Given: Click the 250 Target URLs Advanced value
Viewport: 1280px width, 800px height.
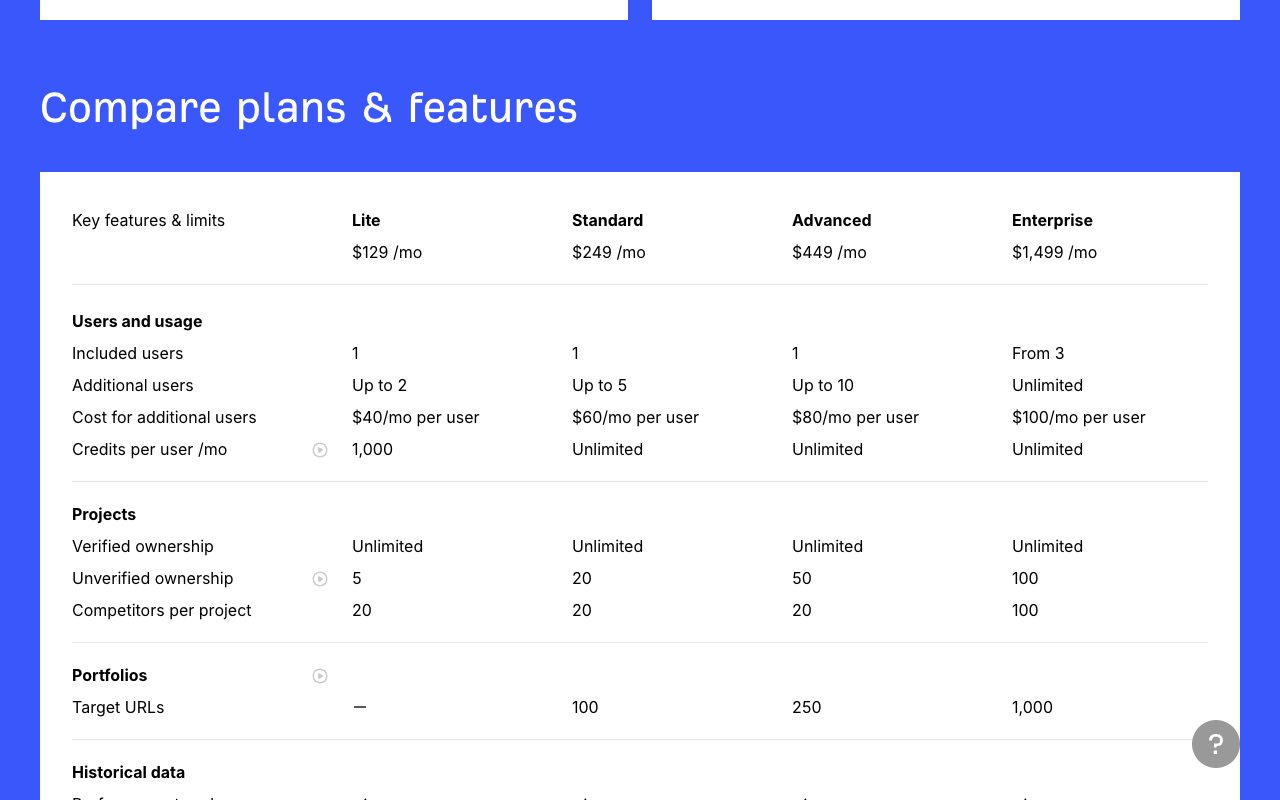Looking at the screenshot, I should click(806, 707).
